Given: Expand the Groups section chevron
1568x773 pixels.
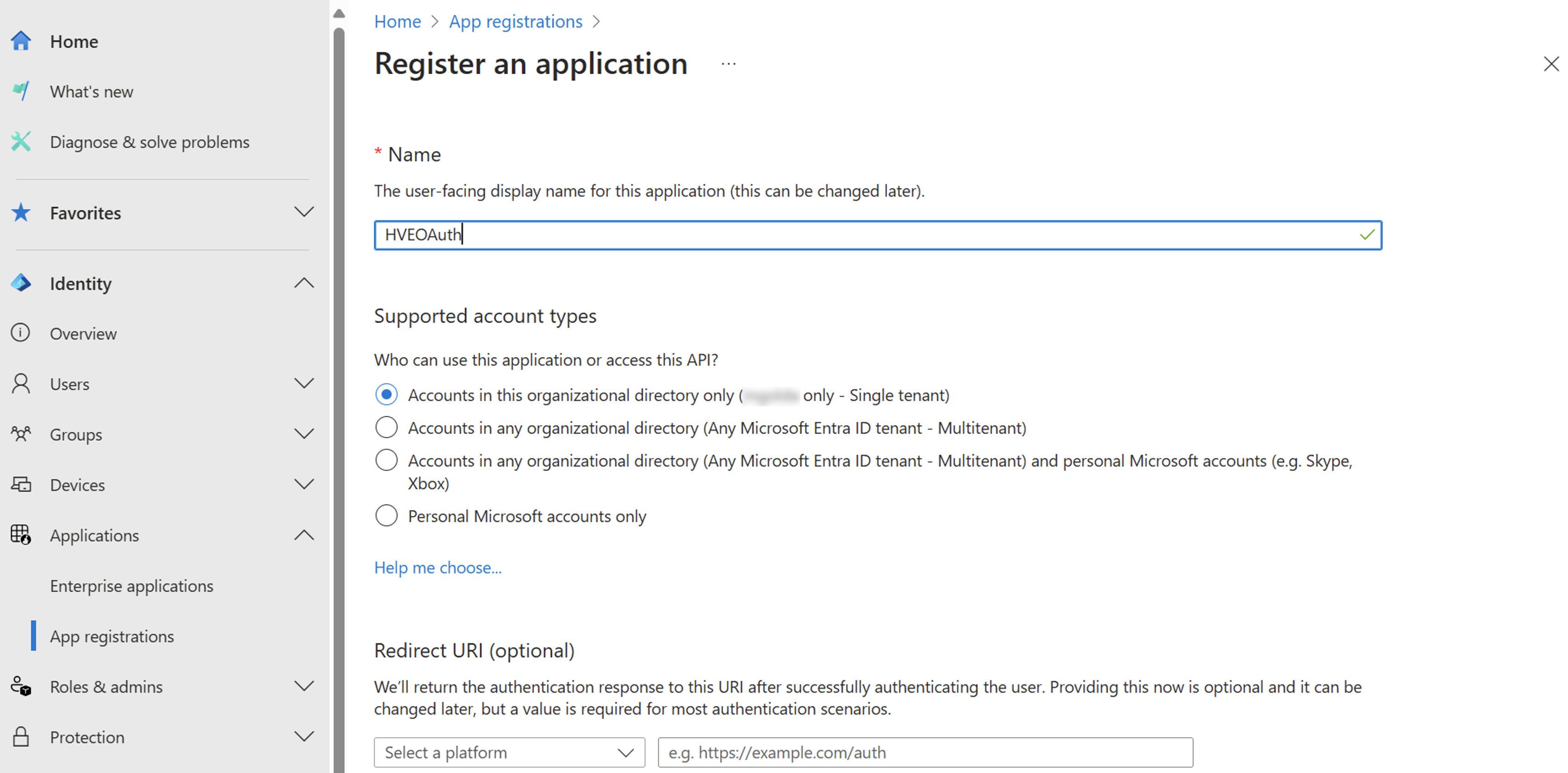Looking at the screenshot, I should click(304, 433).
